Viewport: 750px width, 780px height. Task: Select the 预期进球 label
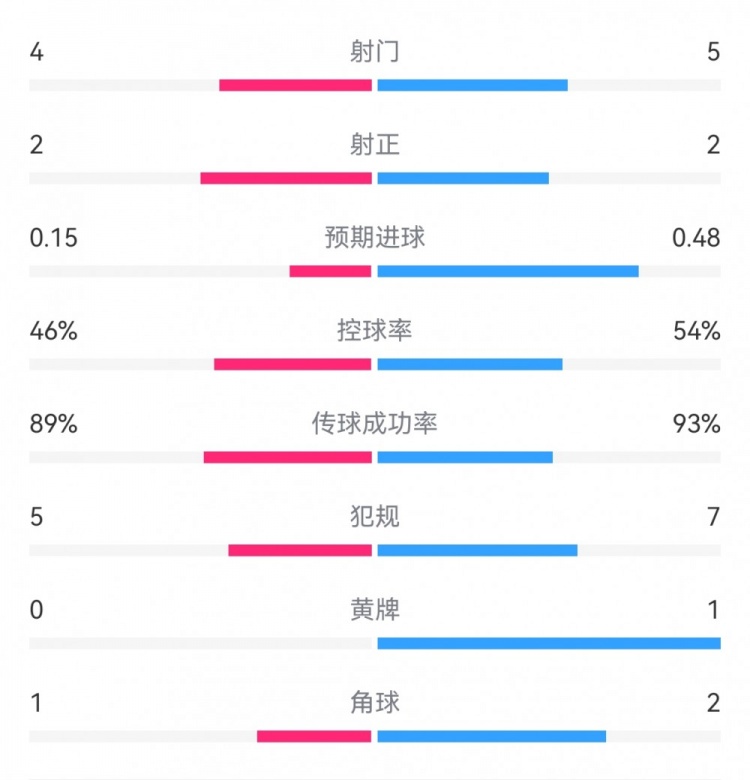(375, 238)
